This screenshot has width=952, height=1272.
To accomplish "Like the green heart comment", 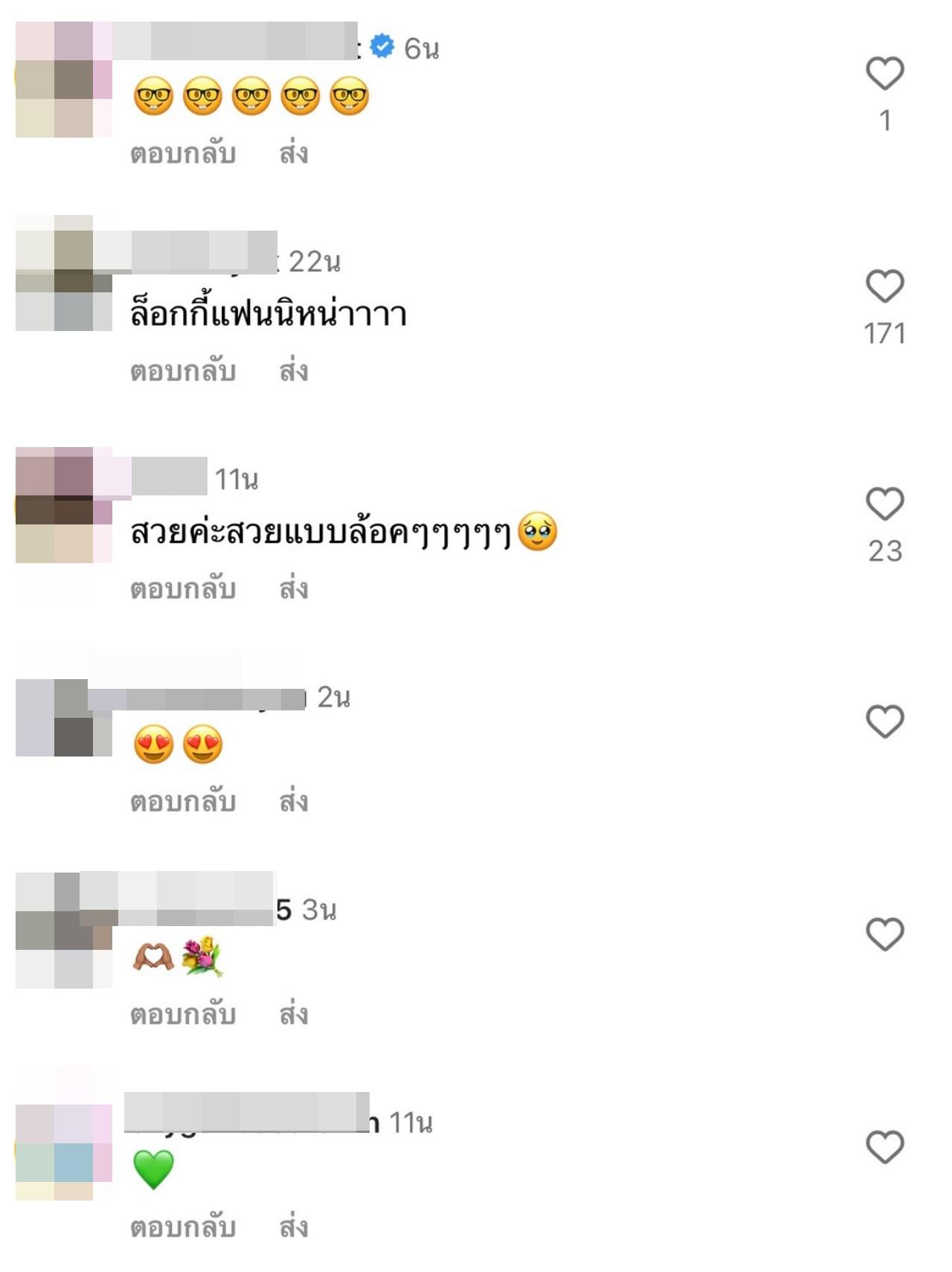I will click(884, 1146).
